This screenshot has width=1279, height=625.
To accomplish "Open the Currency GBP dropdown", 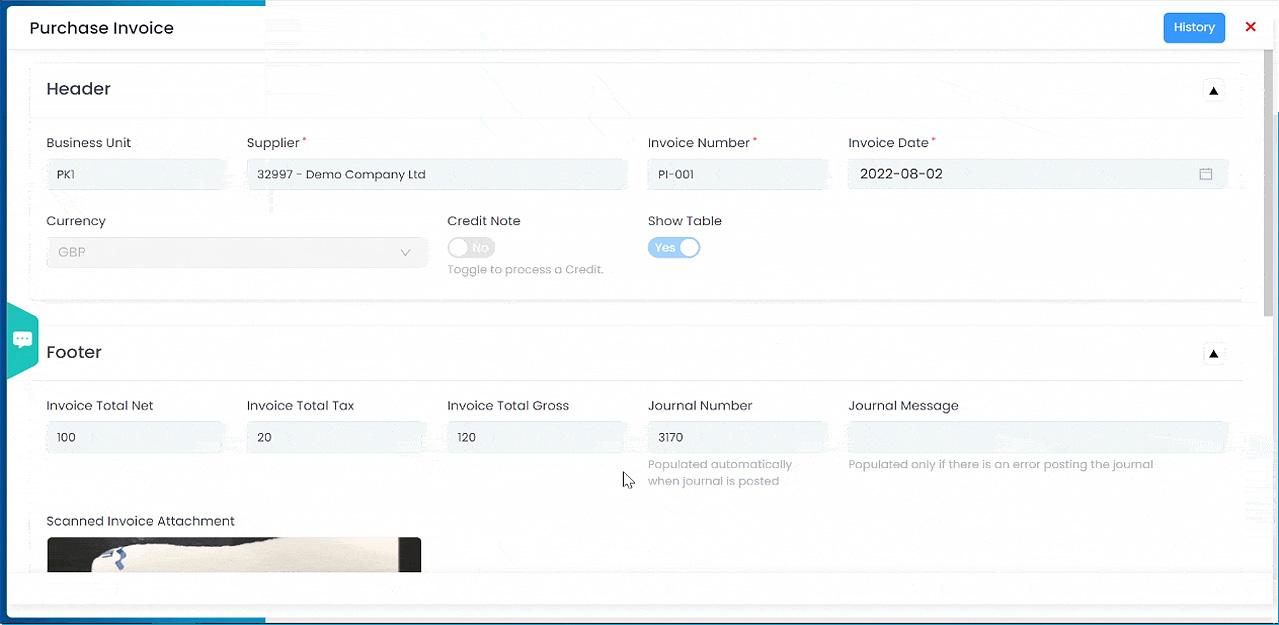I will pyautogui.click(x=237, y=252).
